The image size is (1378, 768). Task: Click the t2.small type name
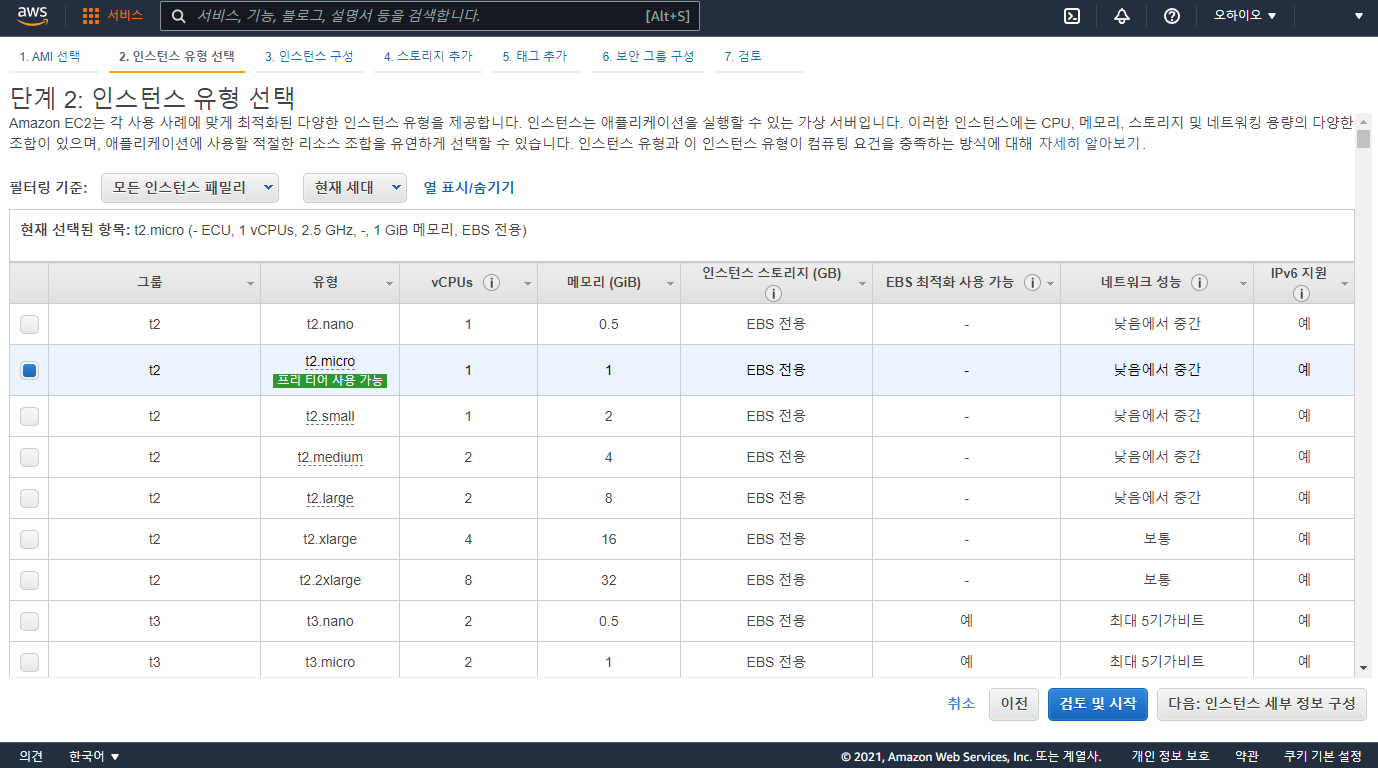[x=330, y=416]
